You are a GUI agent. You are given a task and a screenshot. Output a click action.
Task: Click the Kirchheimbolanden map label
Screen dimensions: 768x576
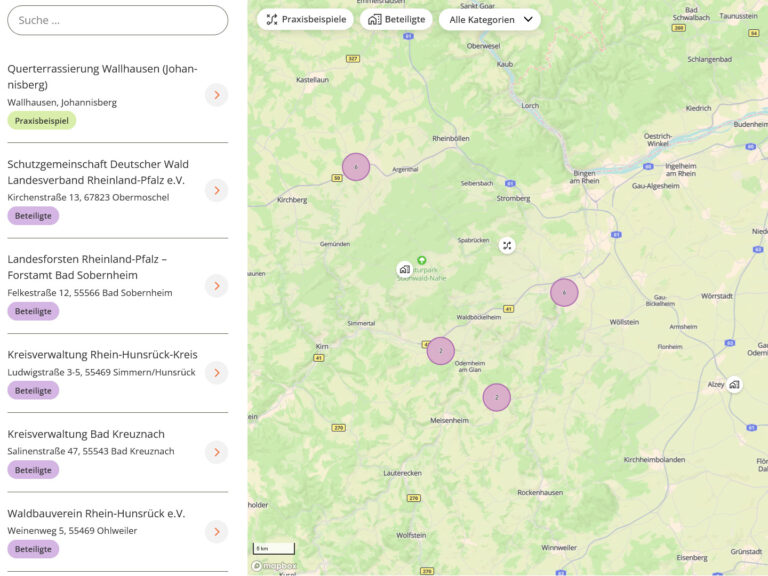[x=654, y=459]
